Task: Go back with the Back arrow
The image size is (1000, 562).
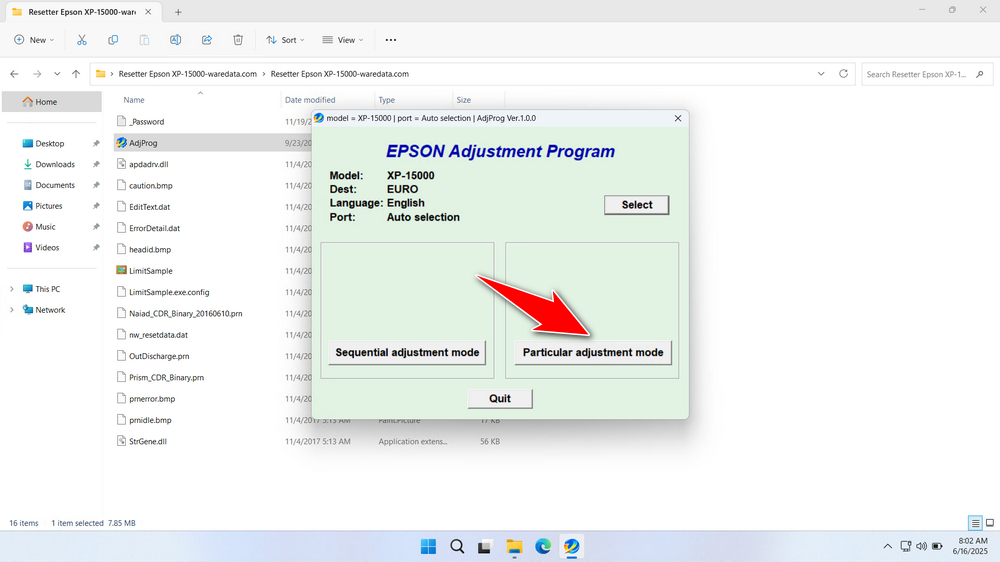Action: [x=14, y=74]
